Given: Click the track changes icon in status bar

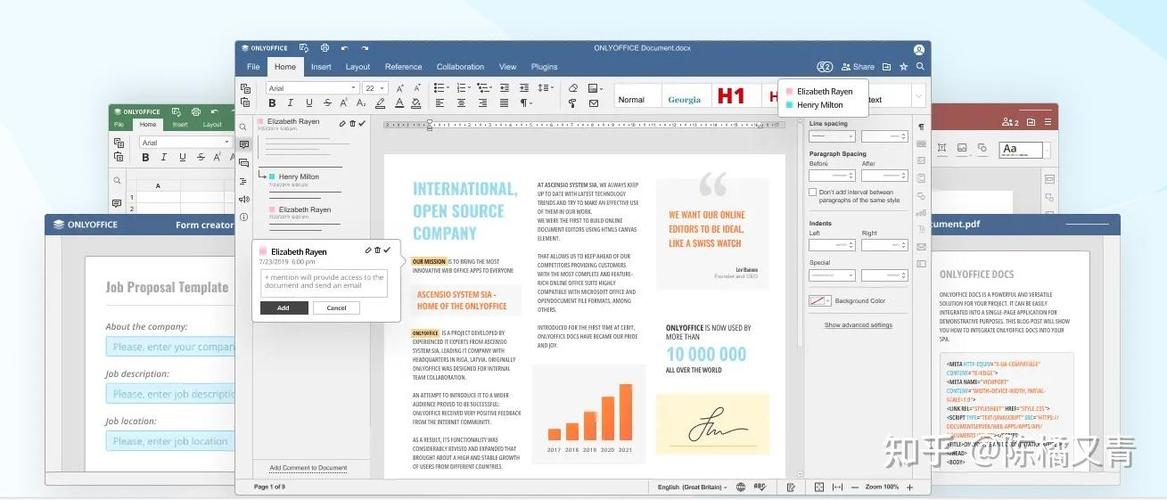Looking at the screenshot, I should click(791, 487).
